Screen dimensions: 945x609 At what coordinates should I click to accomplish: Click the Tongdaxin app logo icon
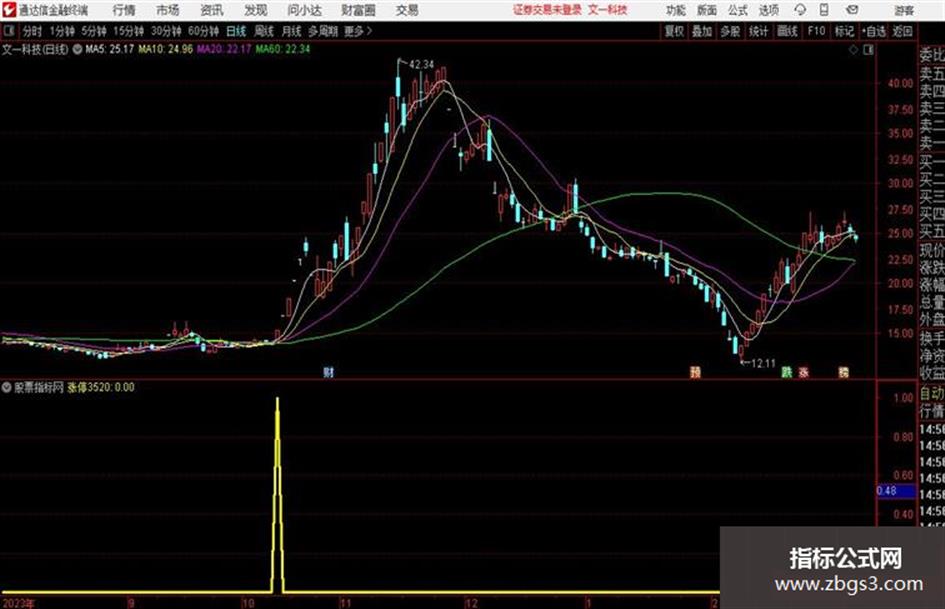[8, 10]
